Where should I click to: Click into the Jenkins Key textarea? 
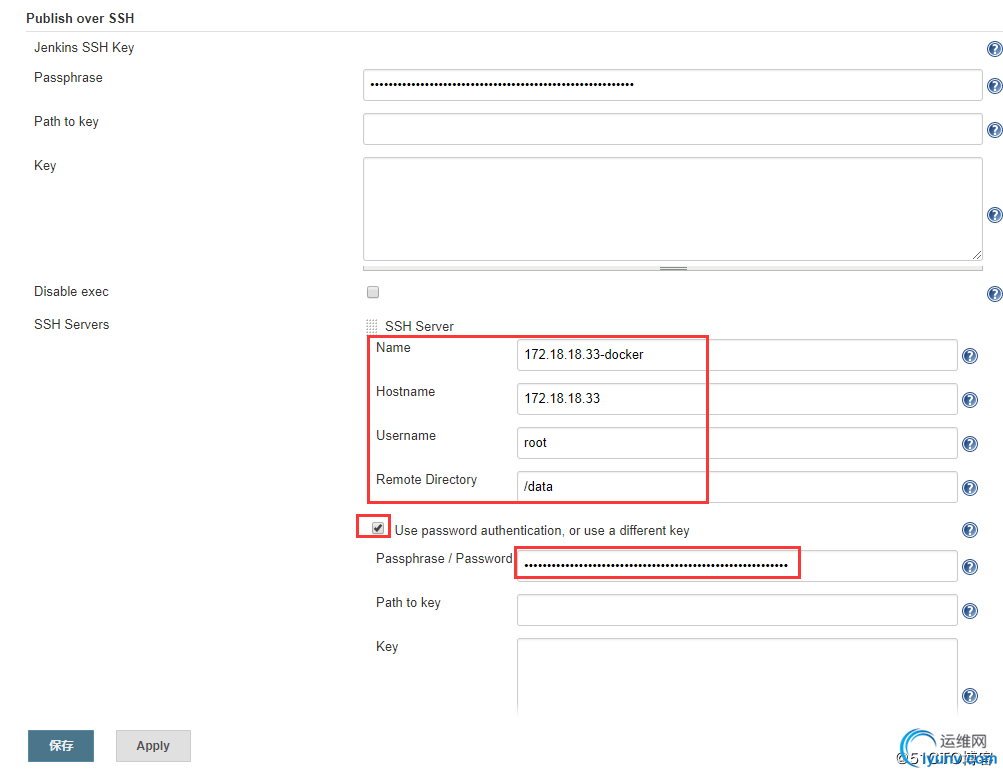point(672,209)
